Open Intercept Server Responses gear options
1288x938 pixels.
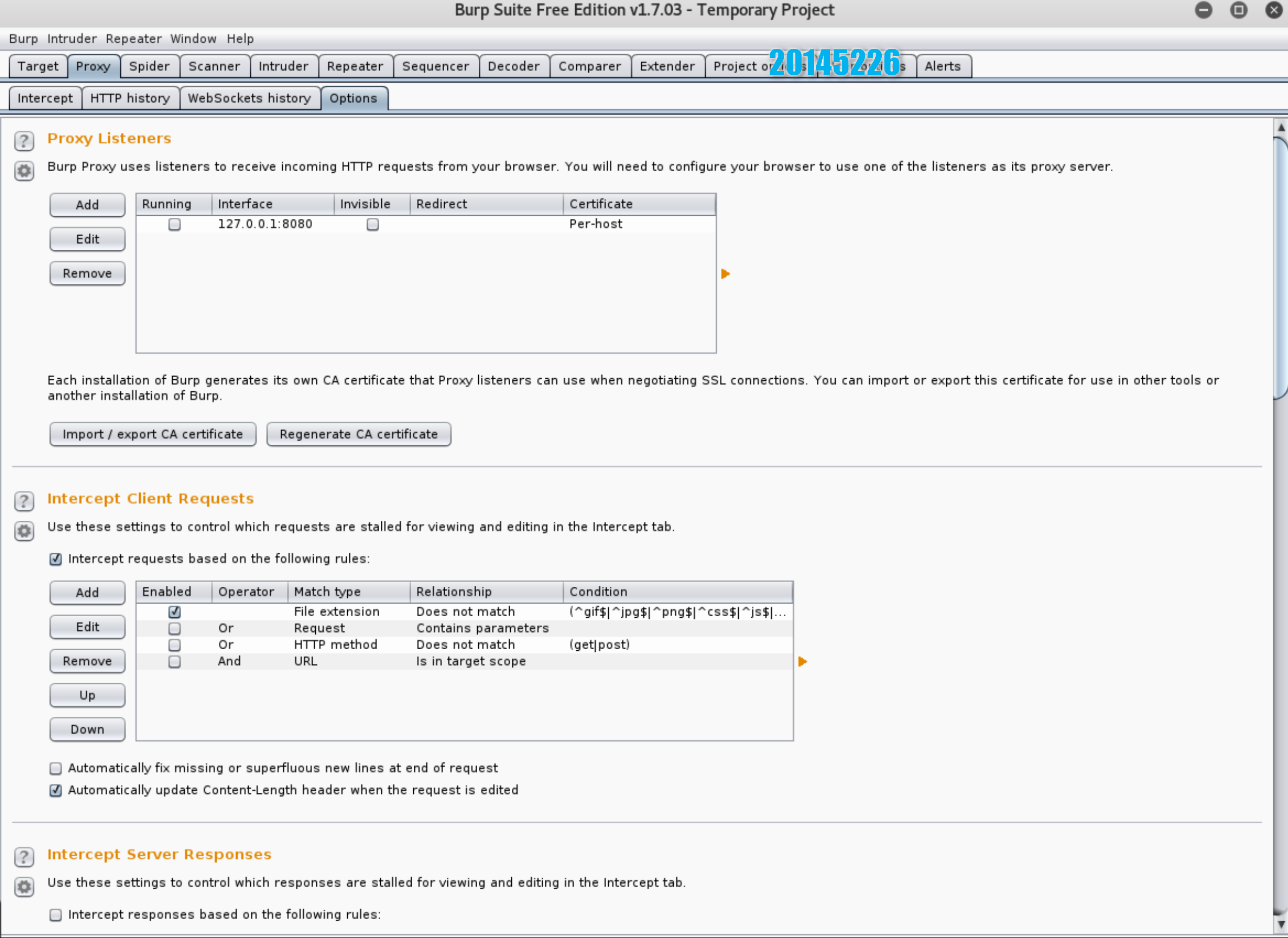pyautogui.click(x=24, y=887)
